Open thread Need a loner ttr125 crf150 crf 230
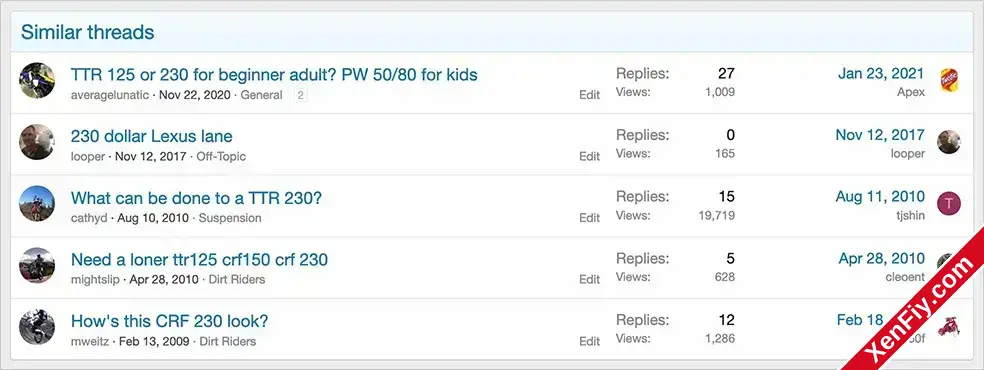Image resolution: width=984 pixels, height=370 pixels. coord(200,260)
